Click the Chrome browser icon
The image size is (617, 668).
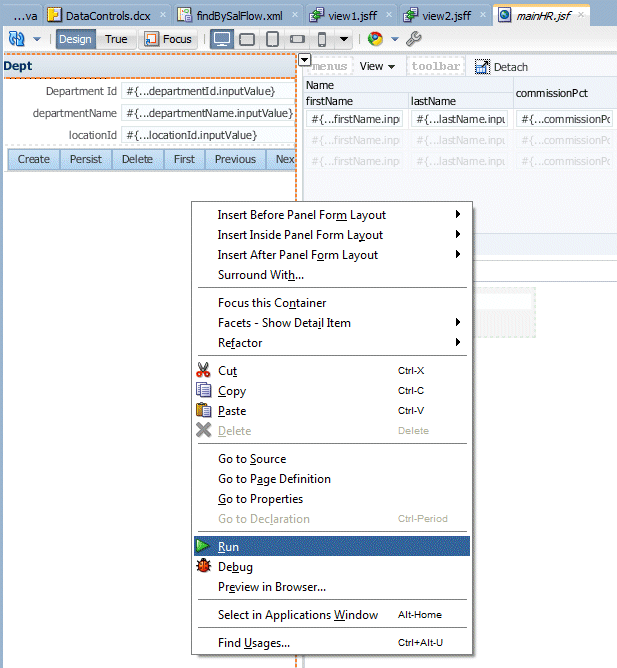[x=375, y=39]
